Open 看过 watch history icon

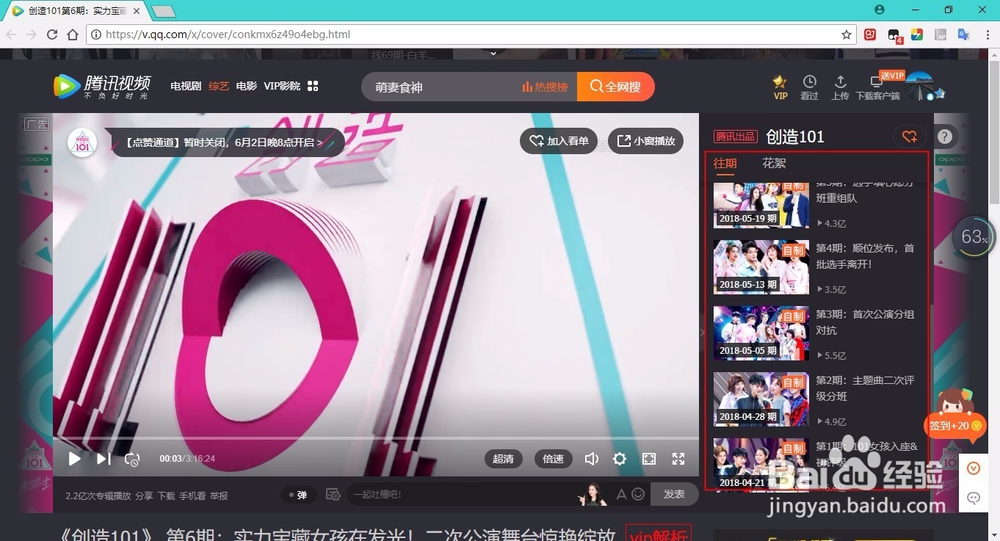[809, 87]
